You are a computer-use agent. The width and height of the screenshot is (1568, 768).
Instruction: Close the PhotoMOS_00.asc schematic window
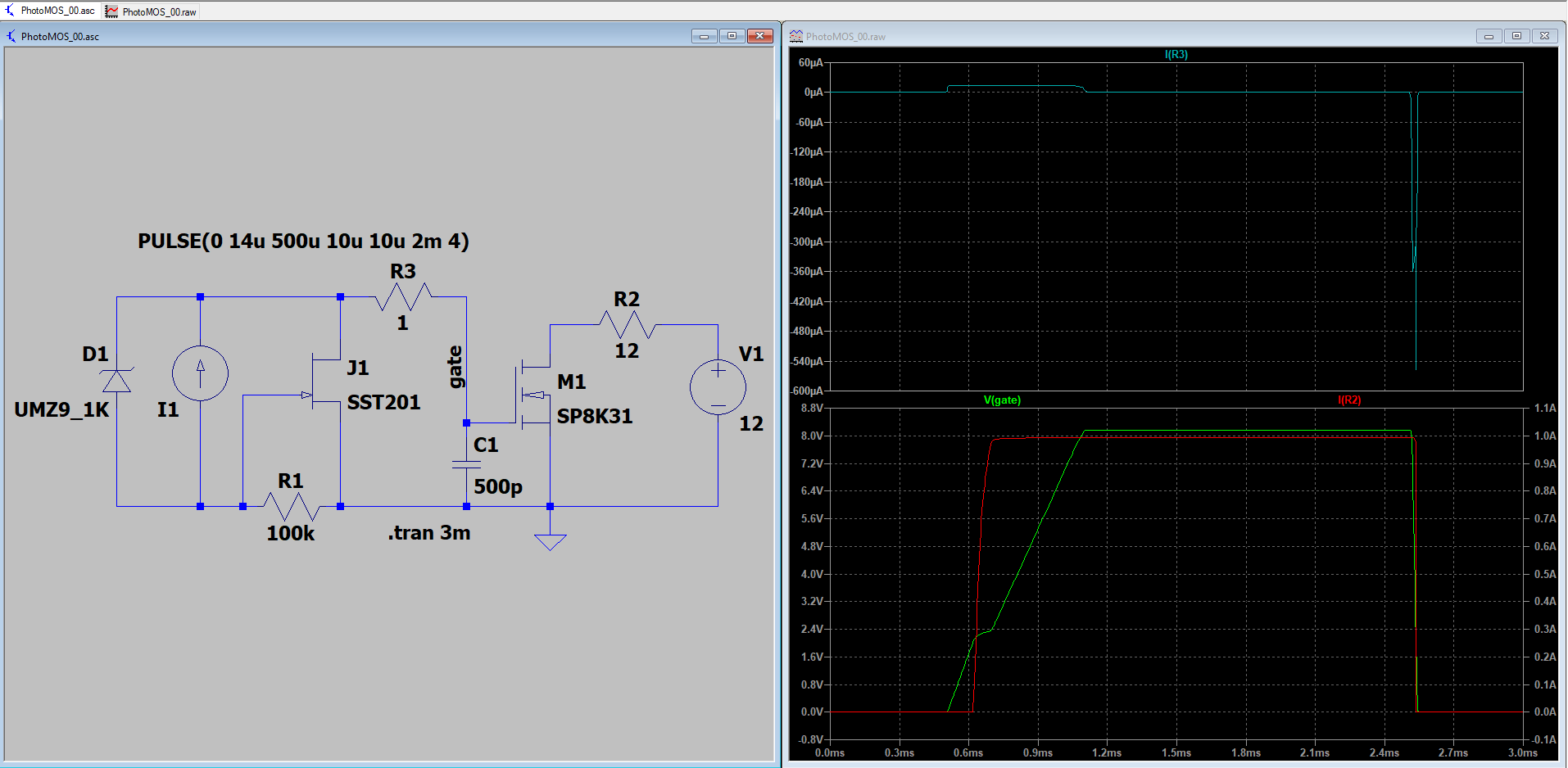[760, 36]
